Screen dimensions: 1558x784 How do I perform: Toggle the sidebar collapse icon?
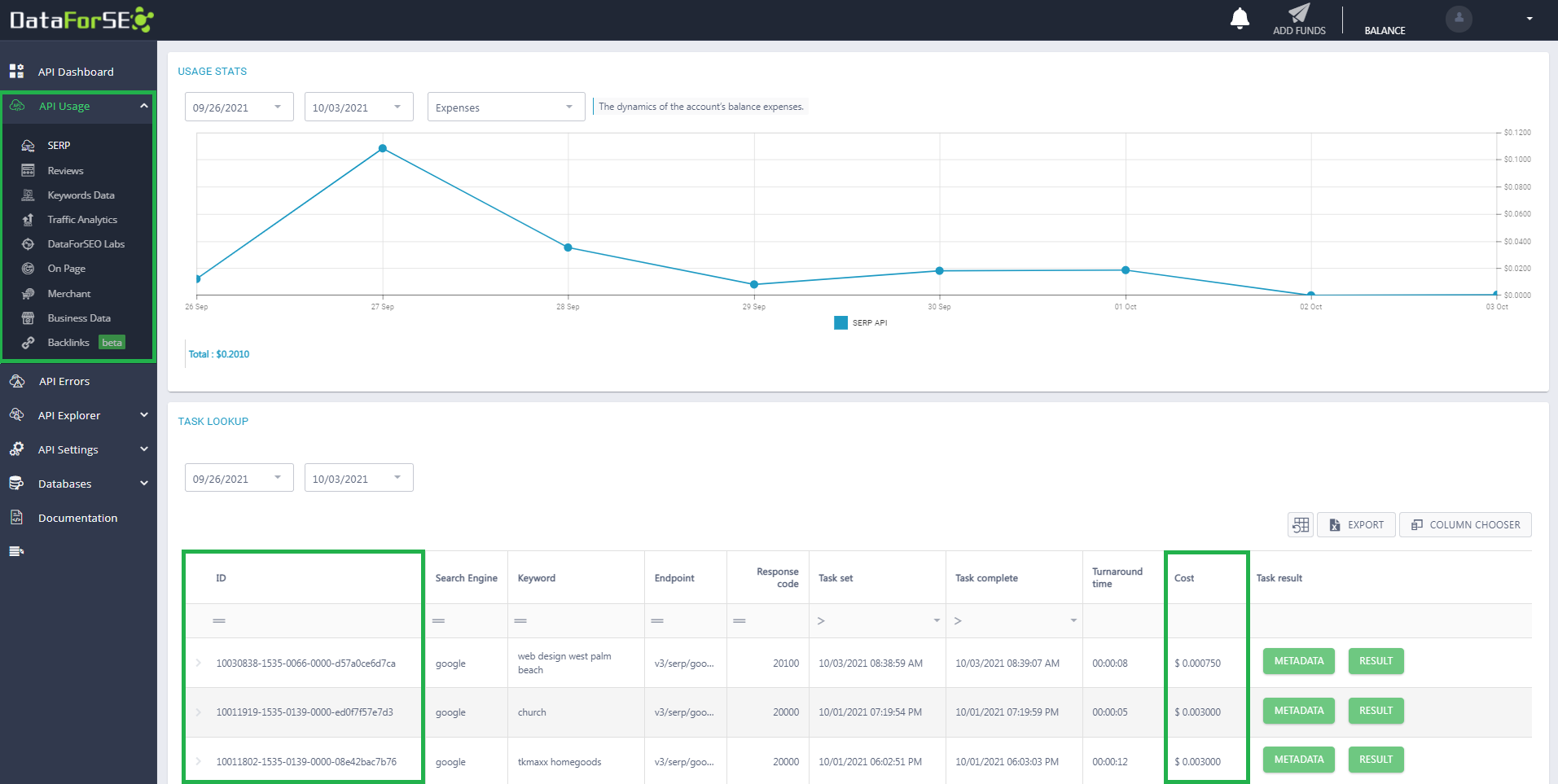point(16,551)
